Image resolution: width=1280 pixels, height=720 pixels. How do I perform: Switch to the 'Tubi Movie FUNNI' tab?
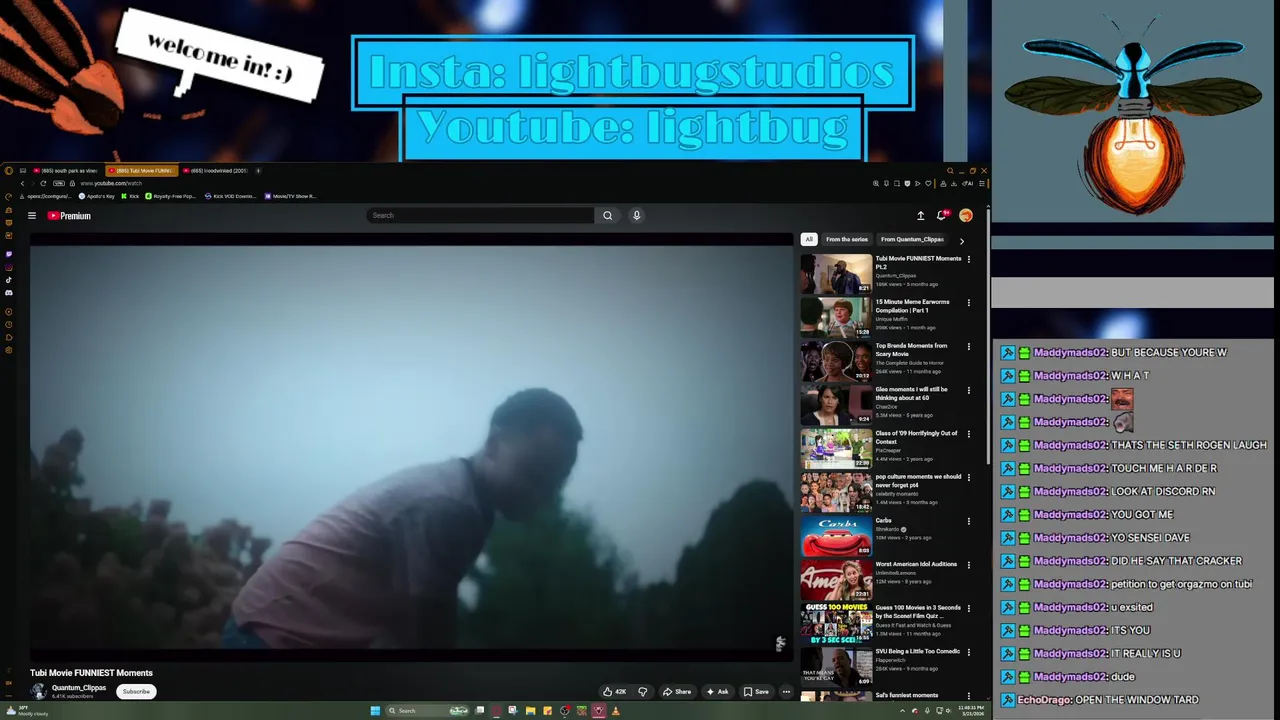(x=141, y=171)
